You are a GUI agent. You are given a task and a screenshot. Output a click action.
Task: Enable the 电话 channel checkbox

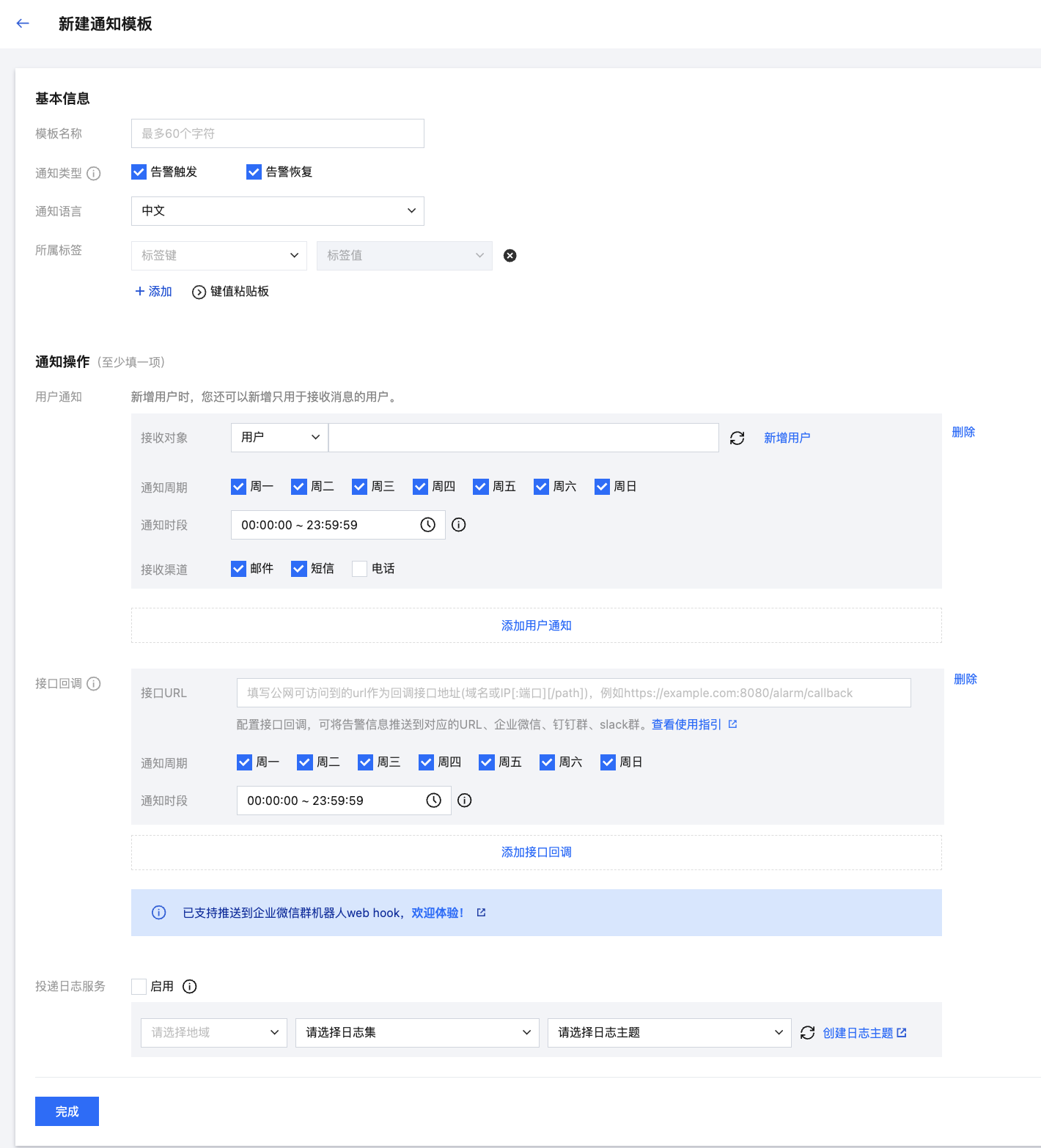pyautogui.click(x=359, y=569)
